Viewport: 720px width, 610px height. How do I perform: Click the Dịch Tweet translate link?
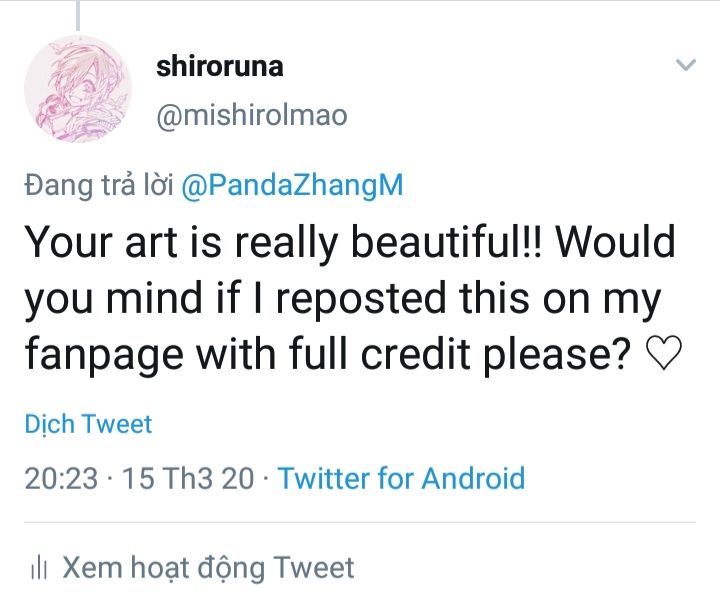[x=88, y=424]
